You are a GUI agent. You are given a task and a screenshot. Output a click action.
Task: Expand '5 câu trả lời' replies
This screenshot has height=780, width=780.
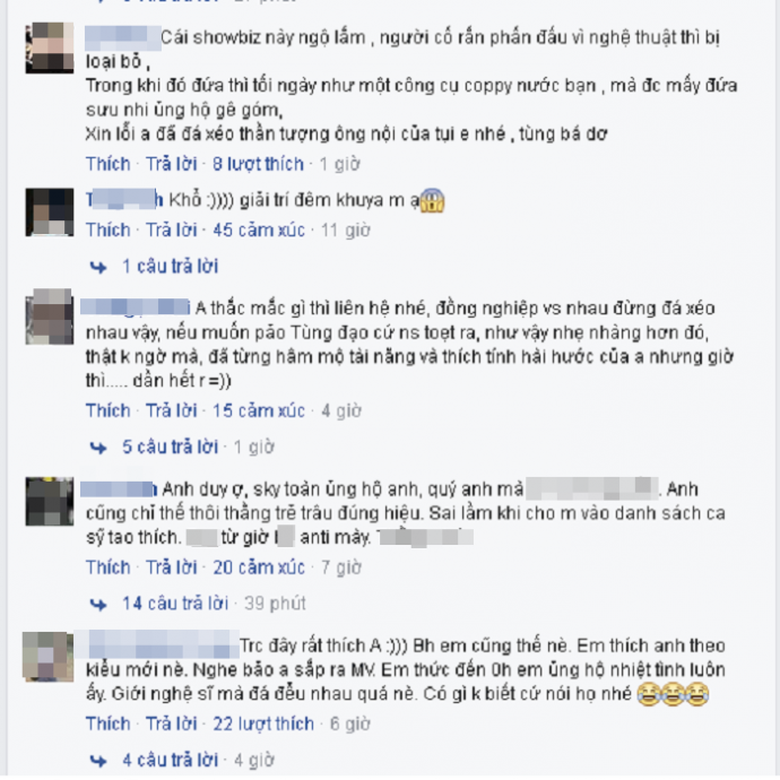170,447
